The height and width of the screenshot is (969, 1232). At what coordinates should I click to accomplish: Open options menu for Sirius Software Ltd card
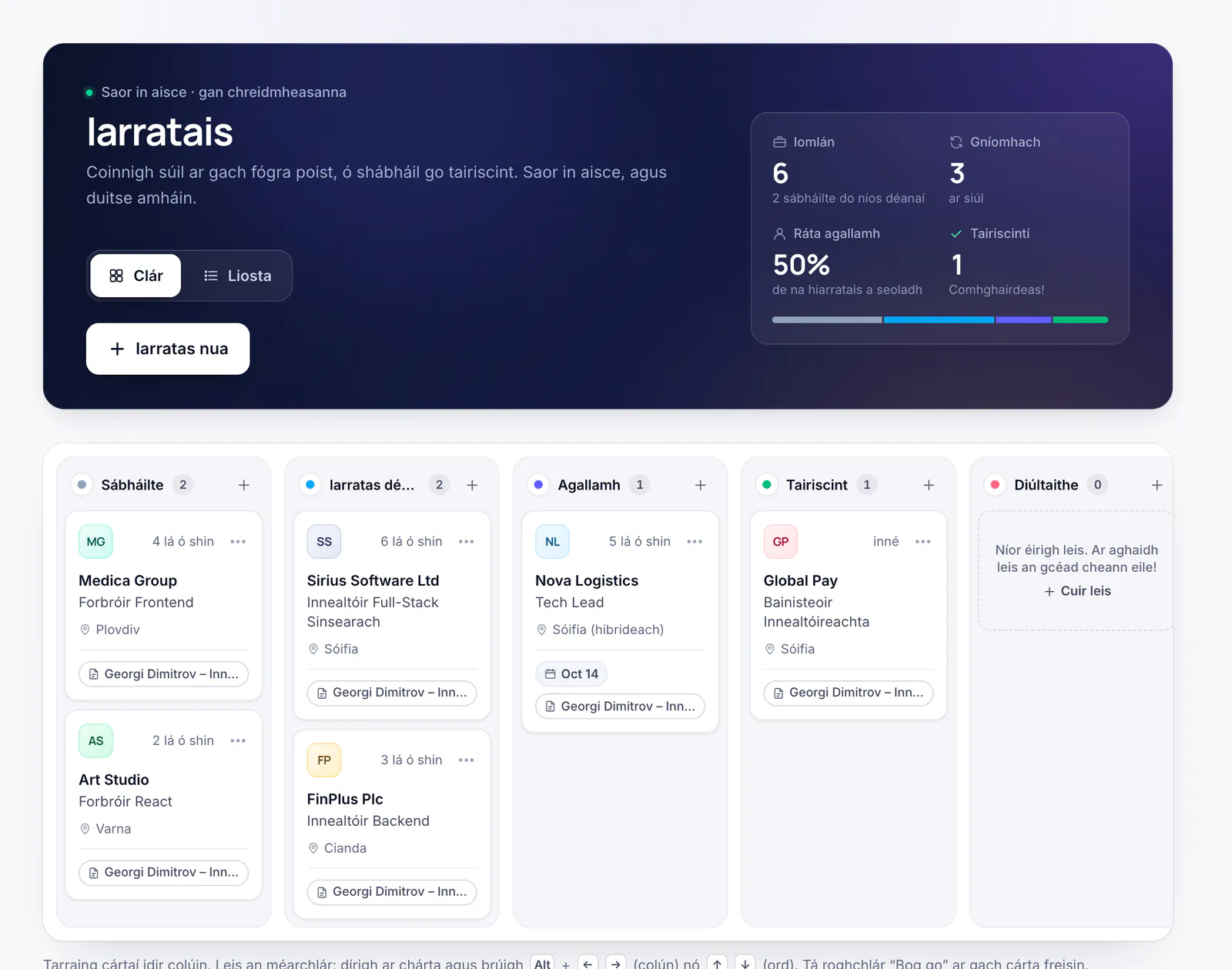[467, 542]
